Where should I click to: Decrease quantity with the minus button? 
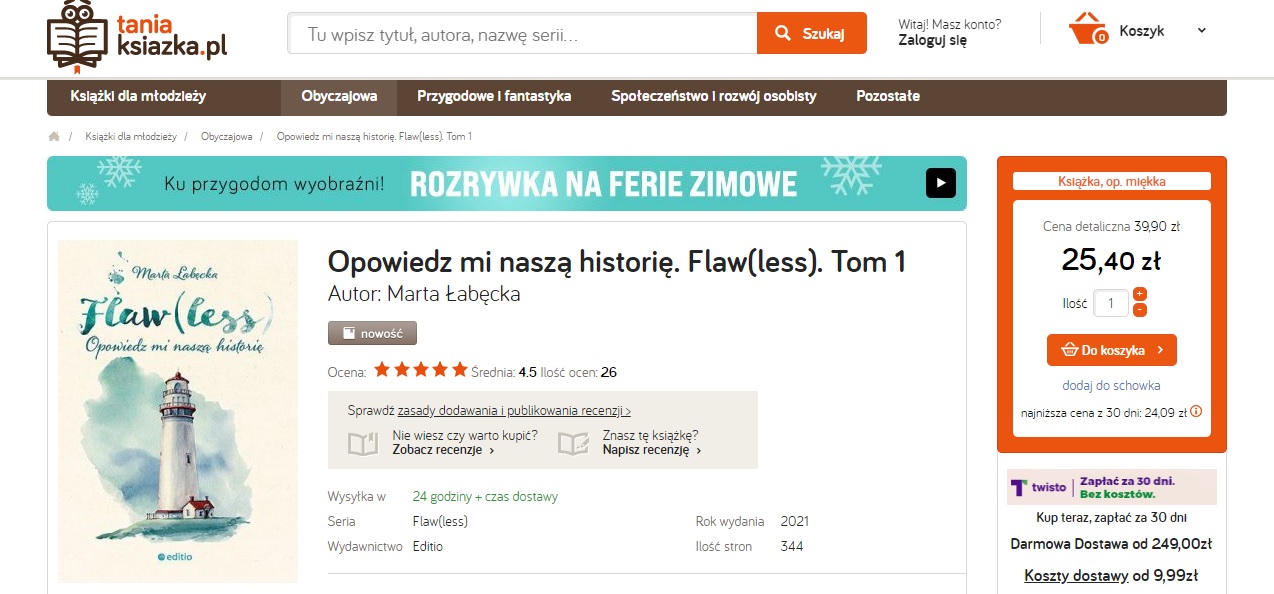1140,310
